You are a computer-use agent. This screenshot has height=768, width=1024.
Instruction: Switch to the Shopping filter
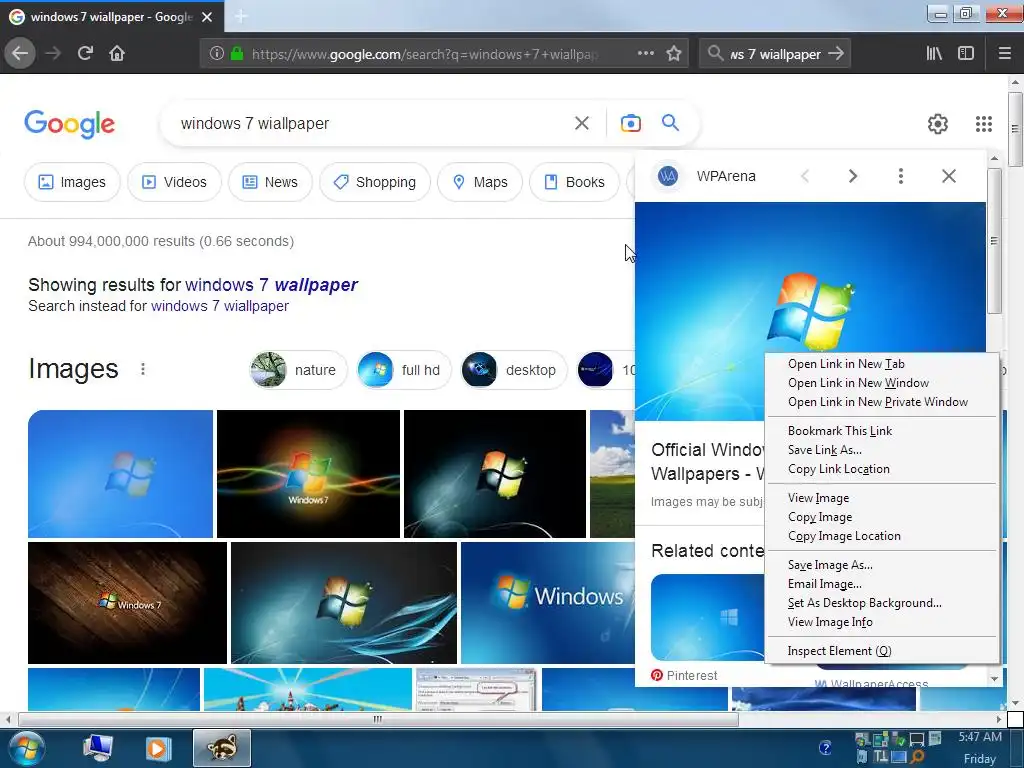pyautogui.click(x=375, y=182)
